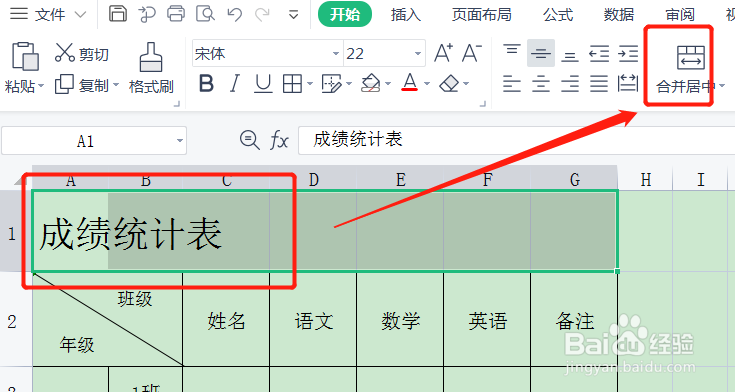Expand the borders dropdown arrow
The image size is (735, 392).
point(310,84)
